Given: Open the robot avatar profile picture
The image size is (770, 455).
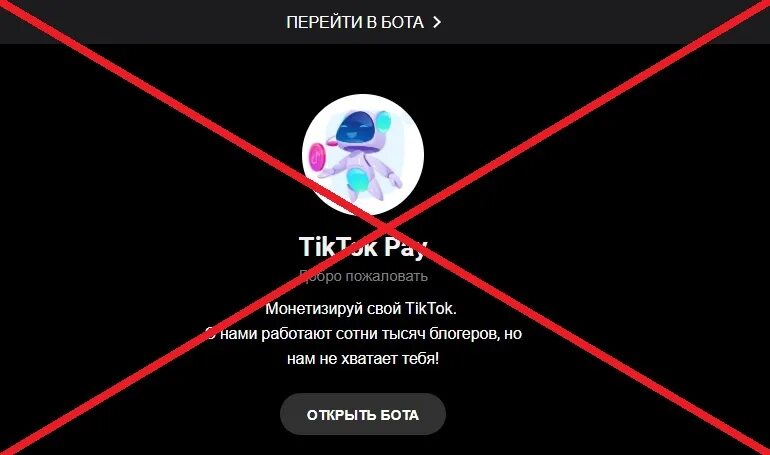Looking at the screenshot, I should (363, 155).
